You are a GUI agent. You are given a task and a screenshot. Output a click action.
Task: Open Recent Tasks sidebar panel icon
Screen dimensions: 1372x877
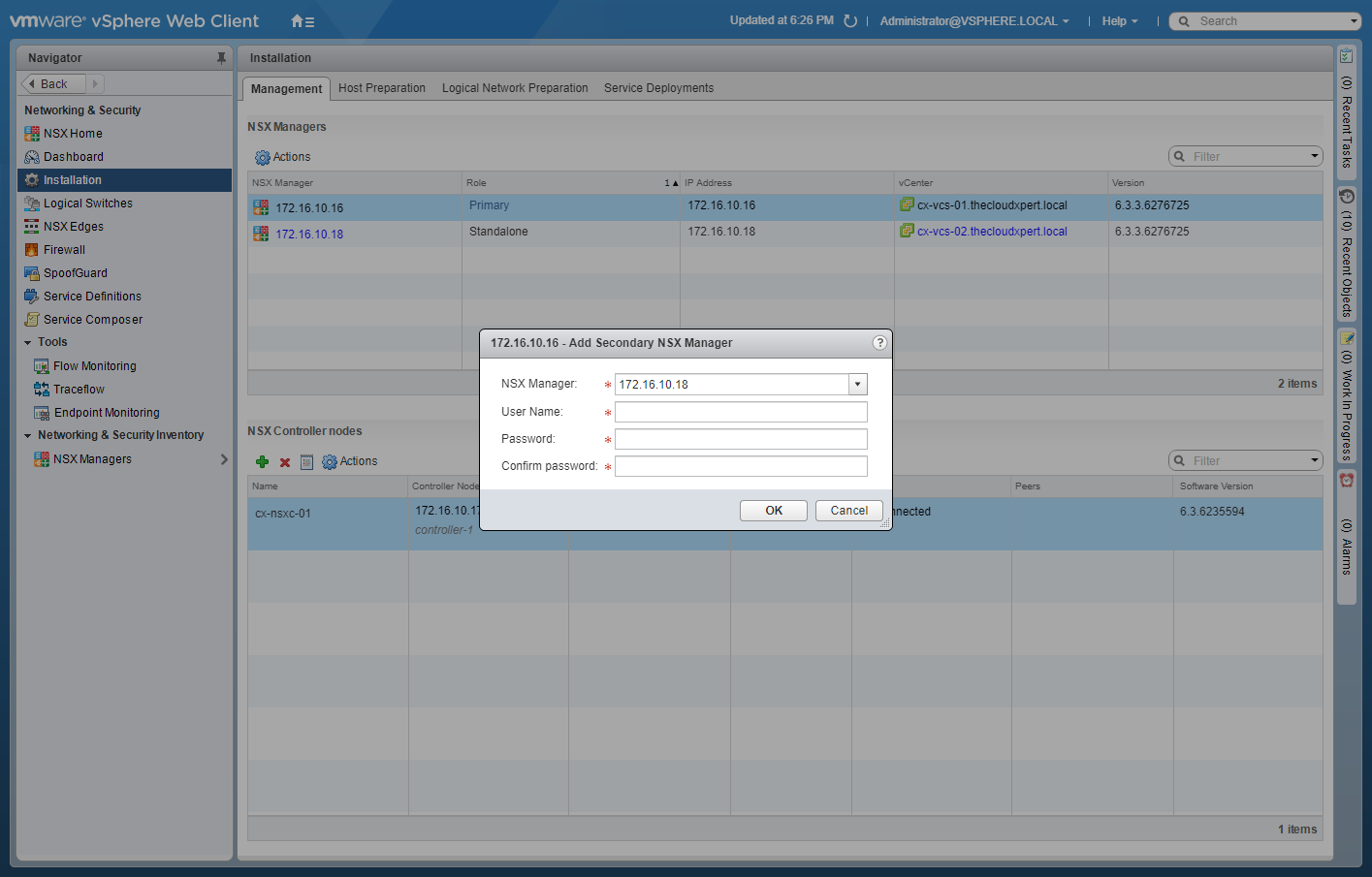pos(1346,56)
